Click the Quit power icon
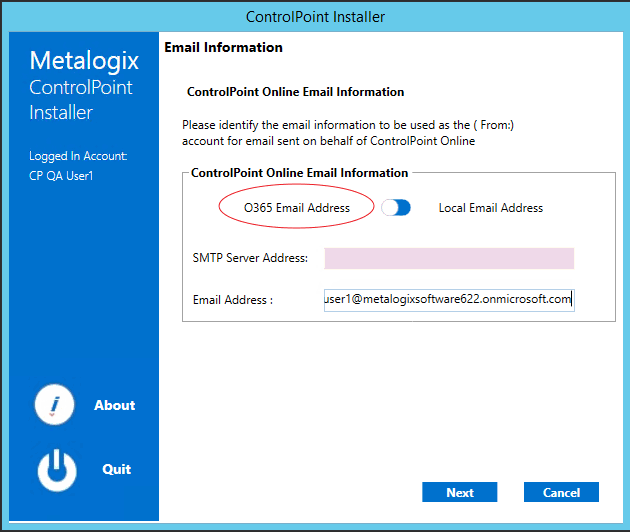This screenshot has height=532, width=630. pos(56,469)
